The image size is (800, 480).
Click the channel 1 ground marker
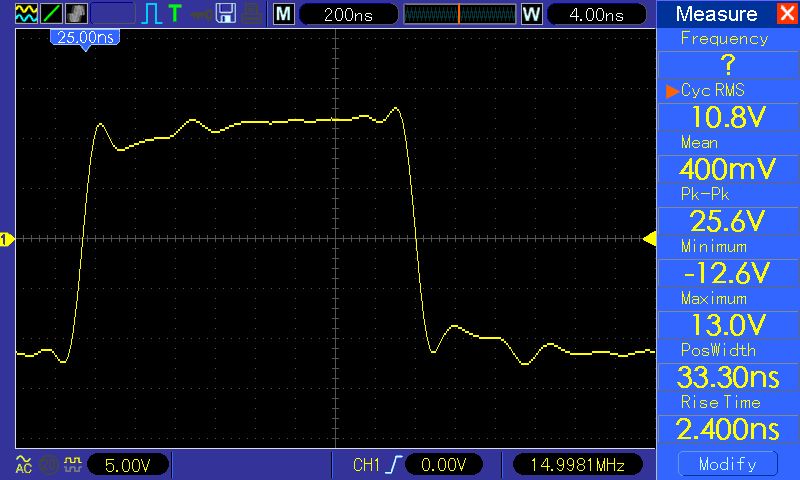(x=7, y=239)
